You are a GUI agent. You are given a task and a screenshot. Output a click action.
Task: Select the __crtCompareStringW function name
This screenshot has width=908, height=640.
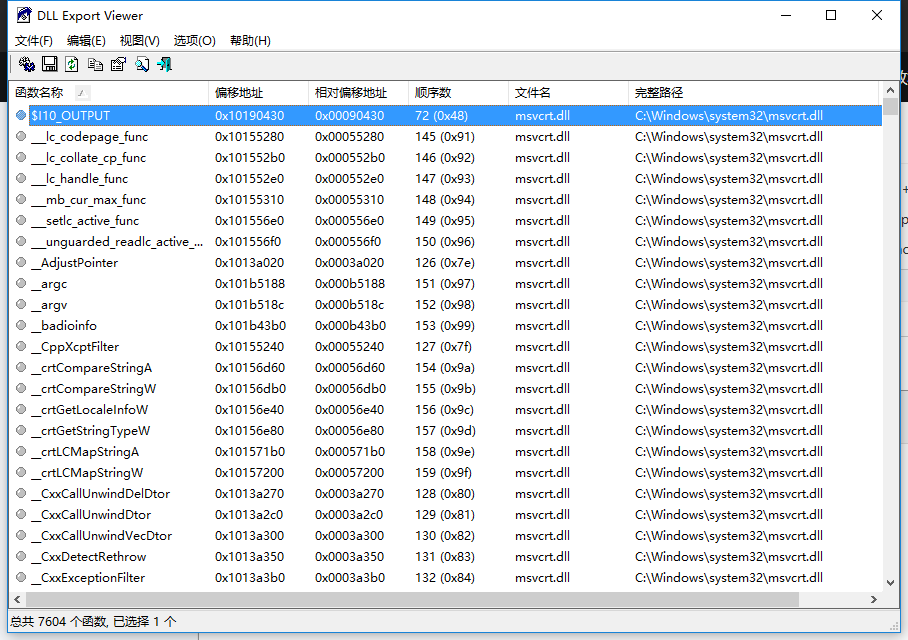pos(94,389)
